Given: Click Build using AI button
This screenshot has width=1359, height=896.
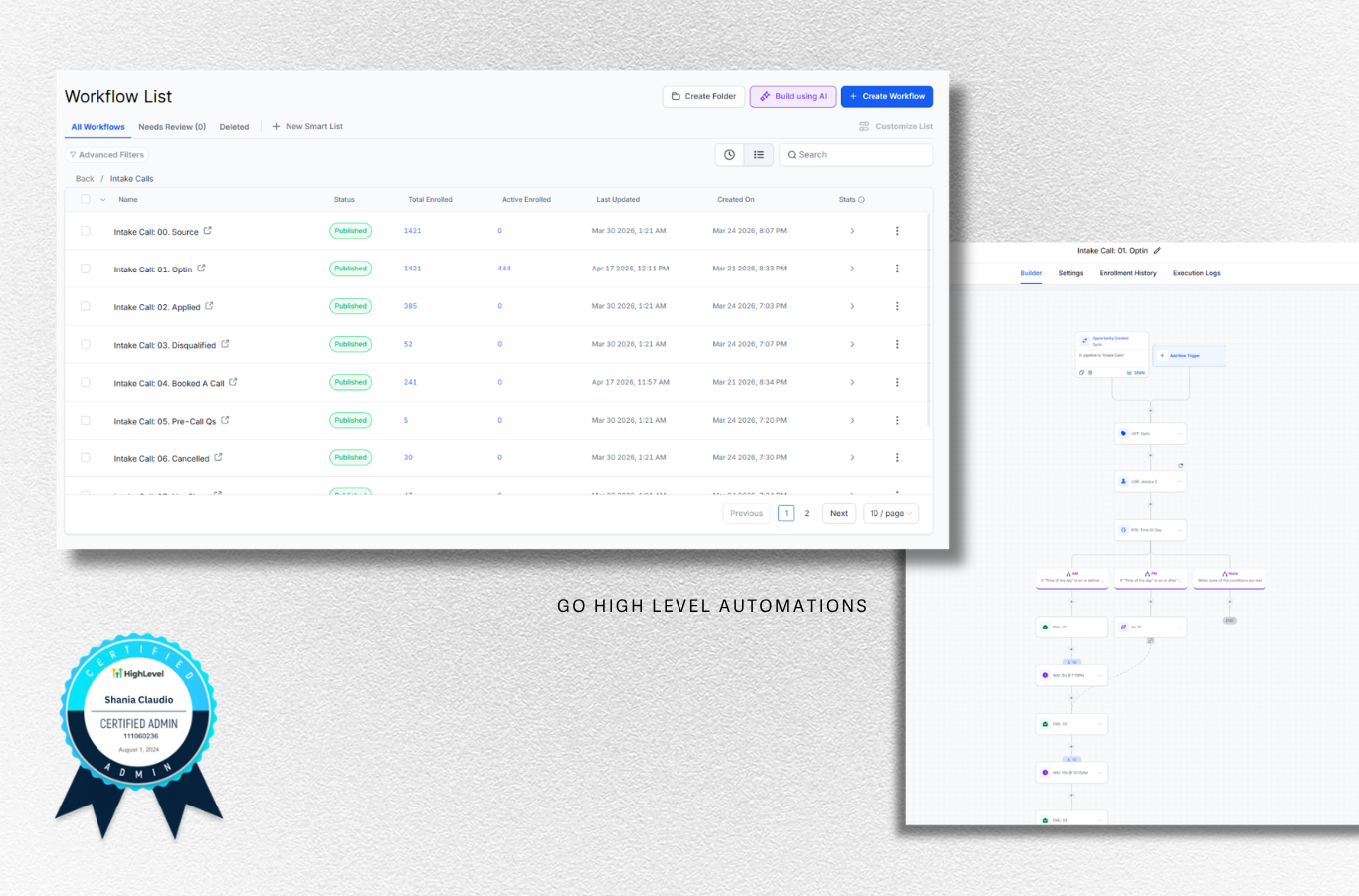Looking at the screenshot, I should tap(793, 96).
